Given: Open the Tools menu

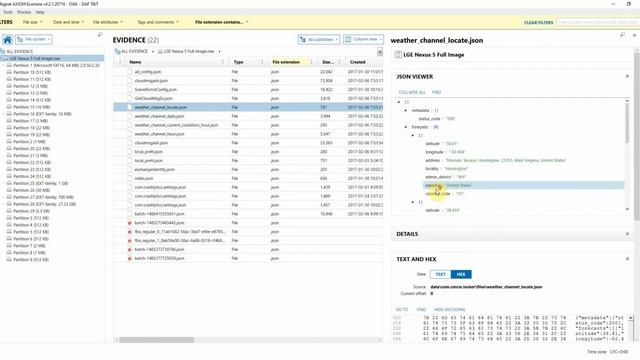Looking at the screenshot, I should pos(8,12).
